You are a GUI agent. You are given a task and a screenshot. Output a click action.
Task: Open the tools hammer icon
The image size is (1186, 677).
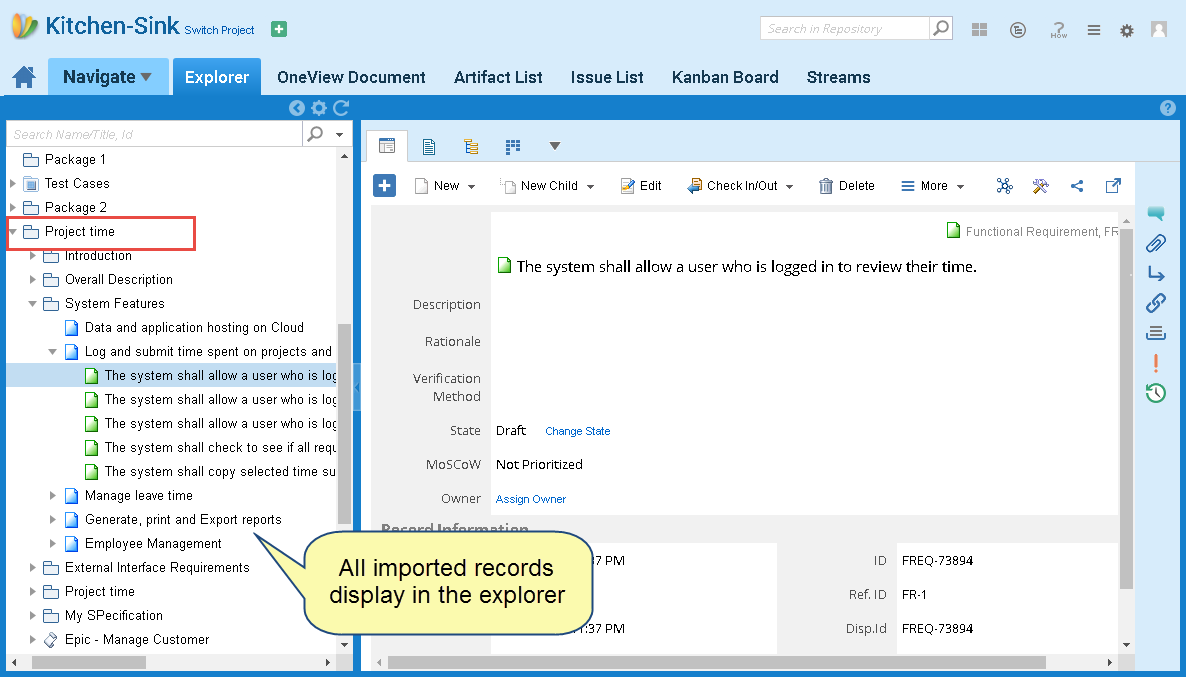coord(1041,185)
